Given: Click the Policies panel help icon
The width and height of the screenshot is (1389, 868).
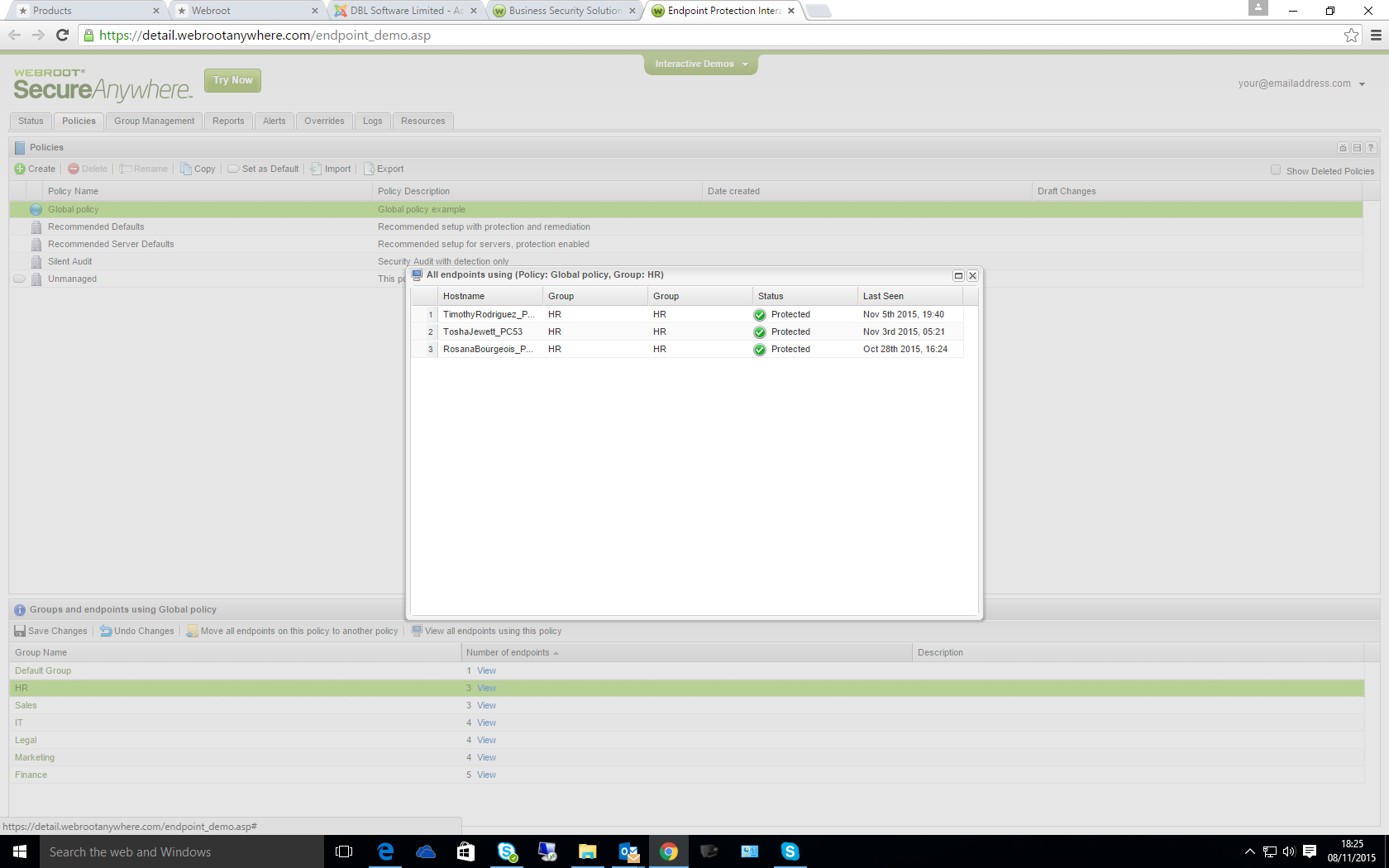Looking at the screenshot, I should tap(1371, 148).
